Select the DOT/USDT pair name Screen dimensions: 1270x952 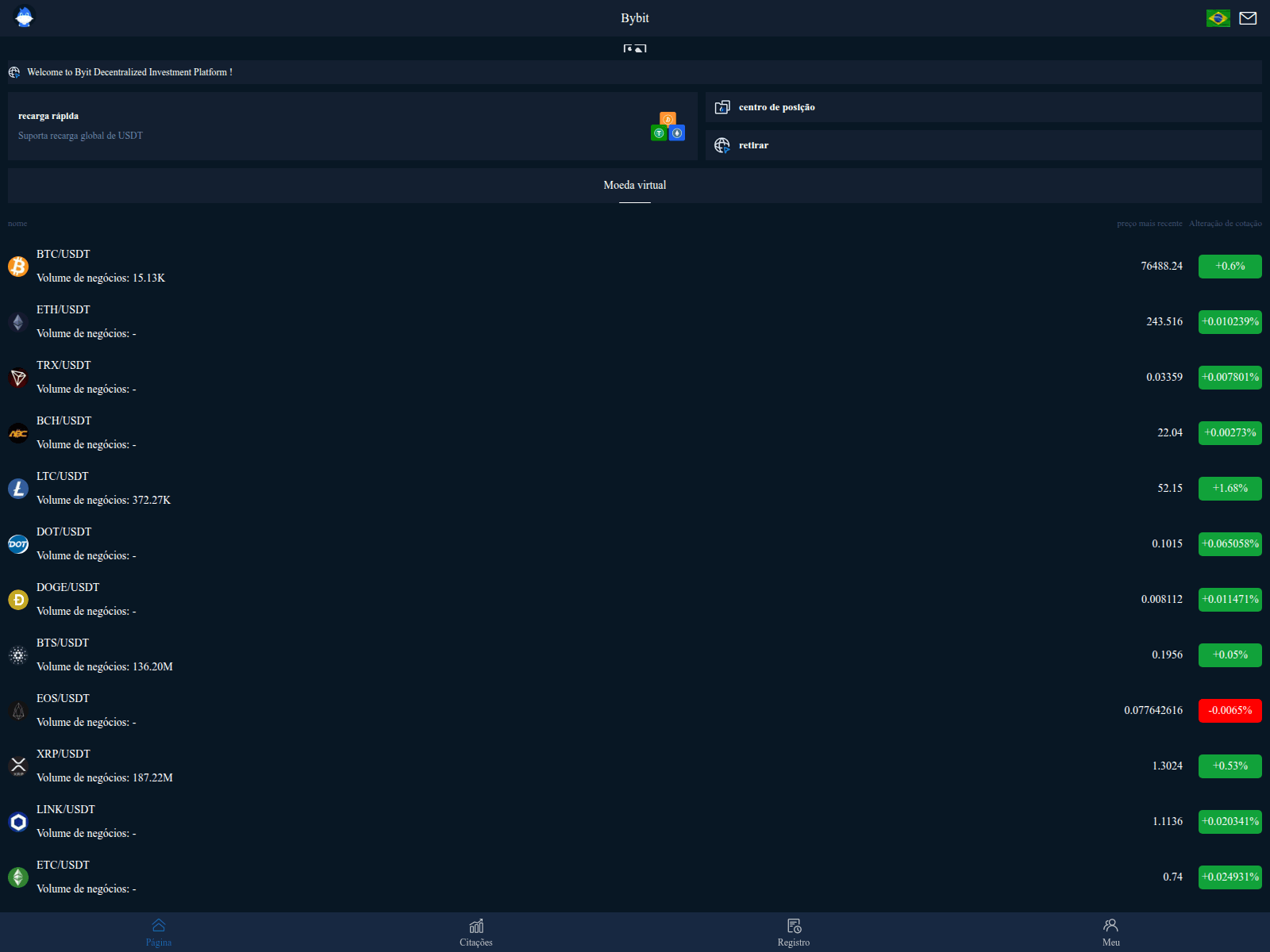(64, 532)
